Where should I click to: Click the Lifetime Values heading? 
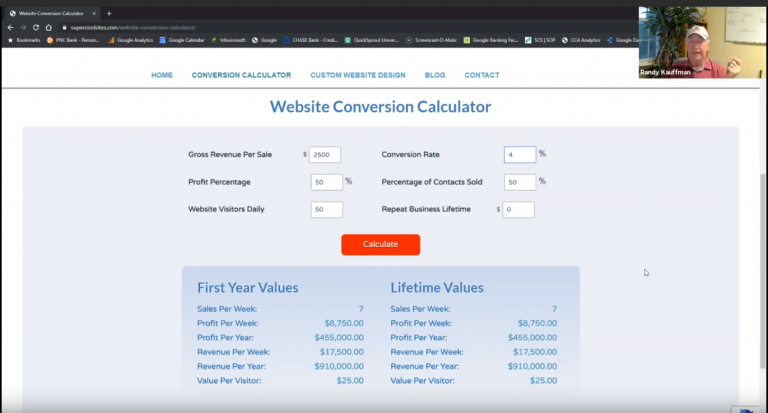pos(437,288)
